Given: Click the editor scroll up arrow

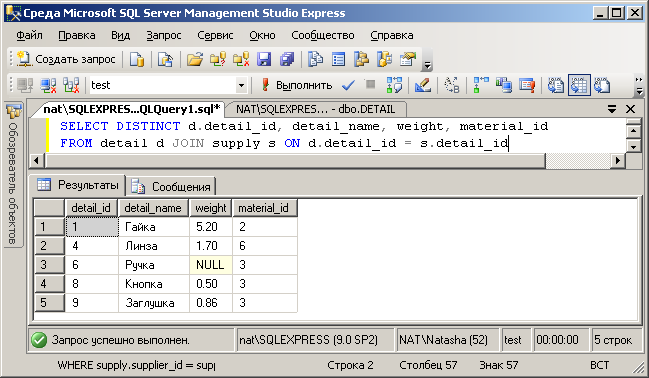Looking at the screenshot, I should point(633,131).
